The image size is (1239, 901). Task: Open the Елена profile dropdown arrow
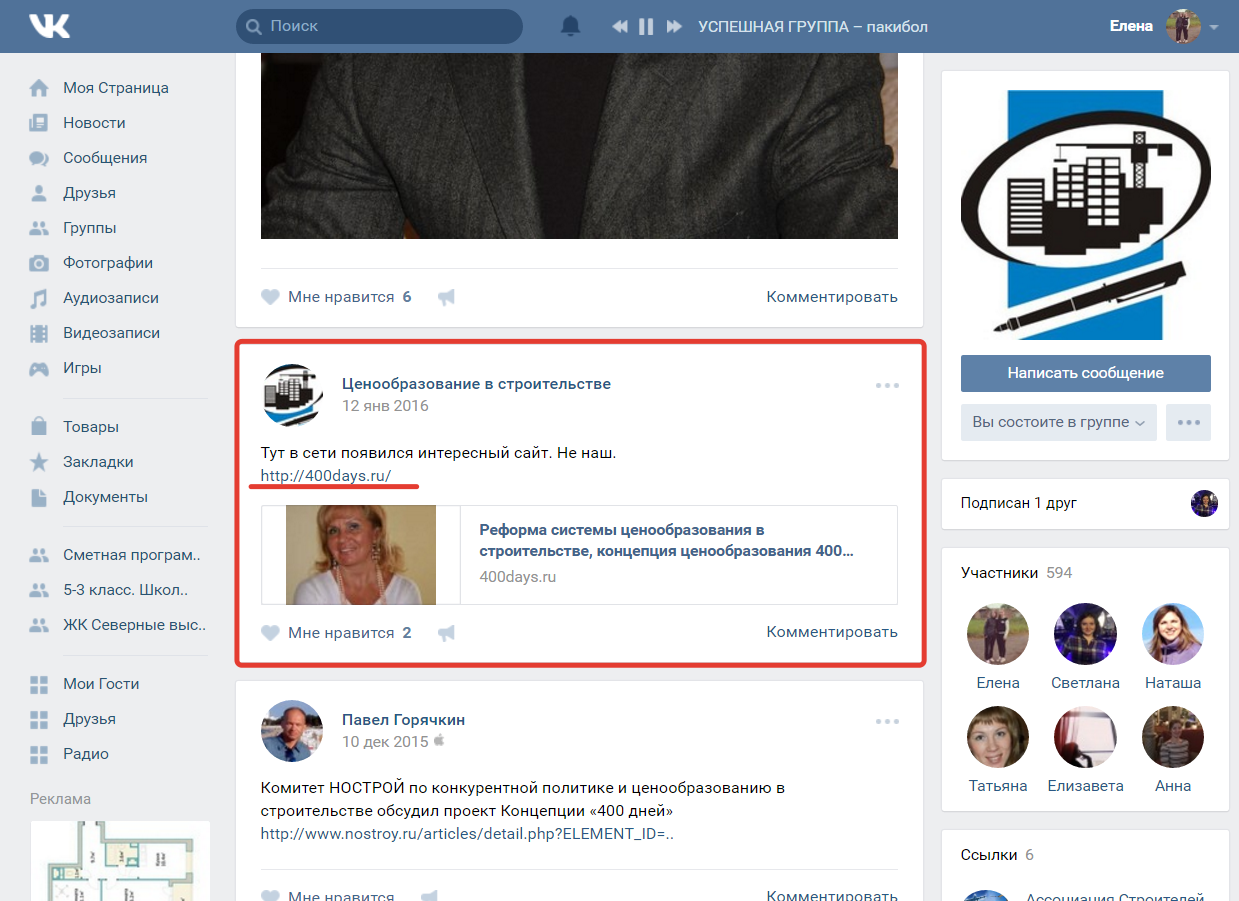pos(1214,27)
